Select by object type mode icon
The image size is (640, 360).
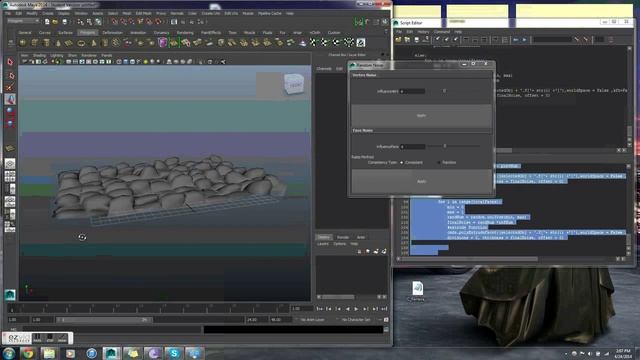[89, 22]
